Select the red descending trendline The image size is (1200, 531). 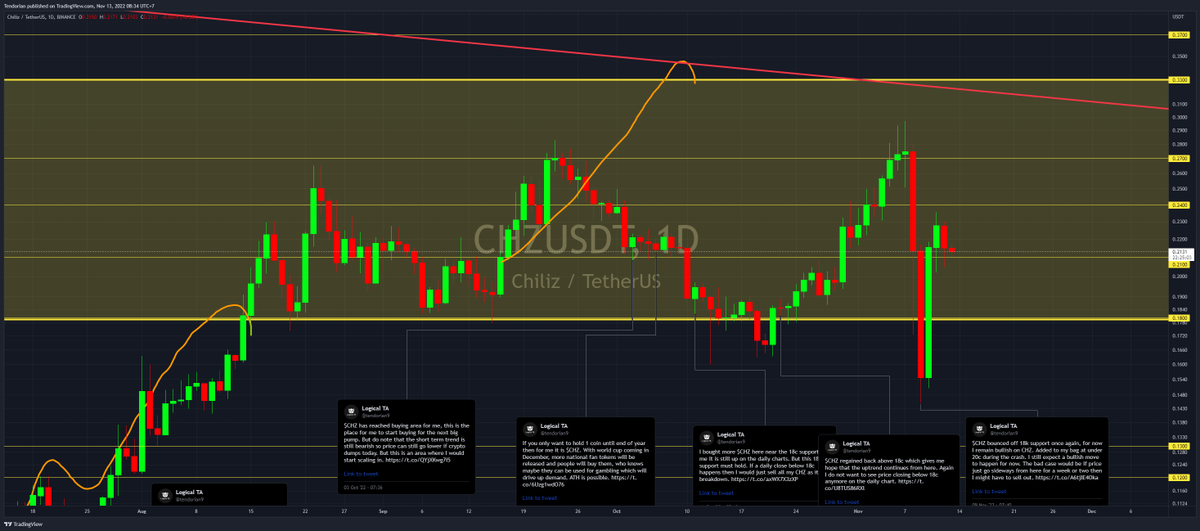[650, 58]
